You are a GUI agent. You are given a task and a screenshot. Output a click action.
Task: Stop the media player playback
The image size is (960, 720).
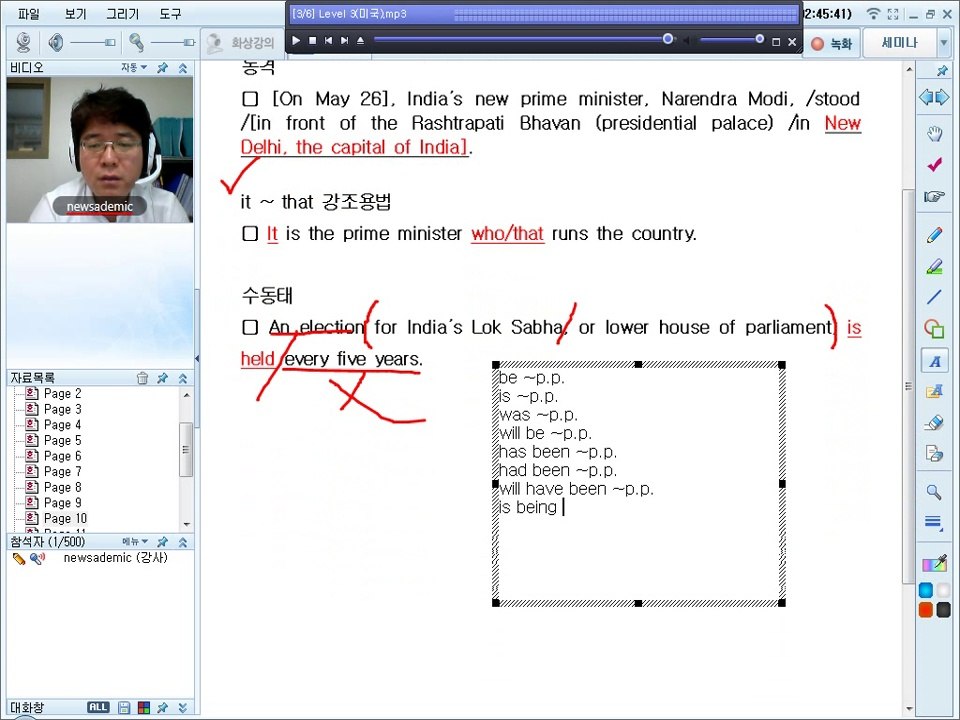tap(312, 40)
